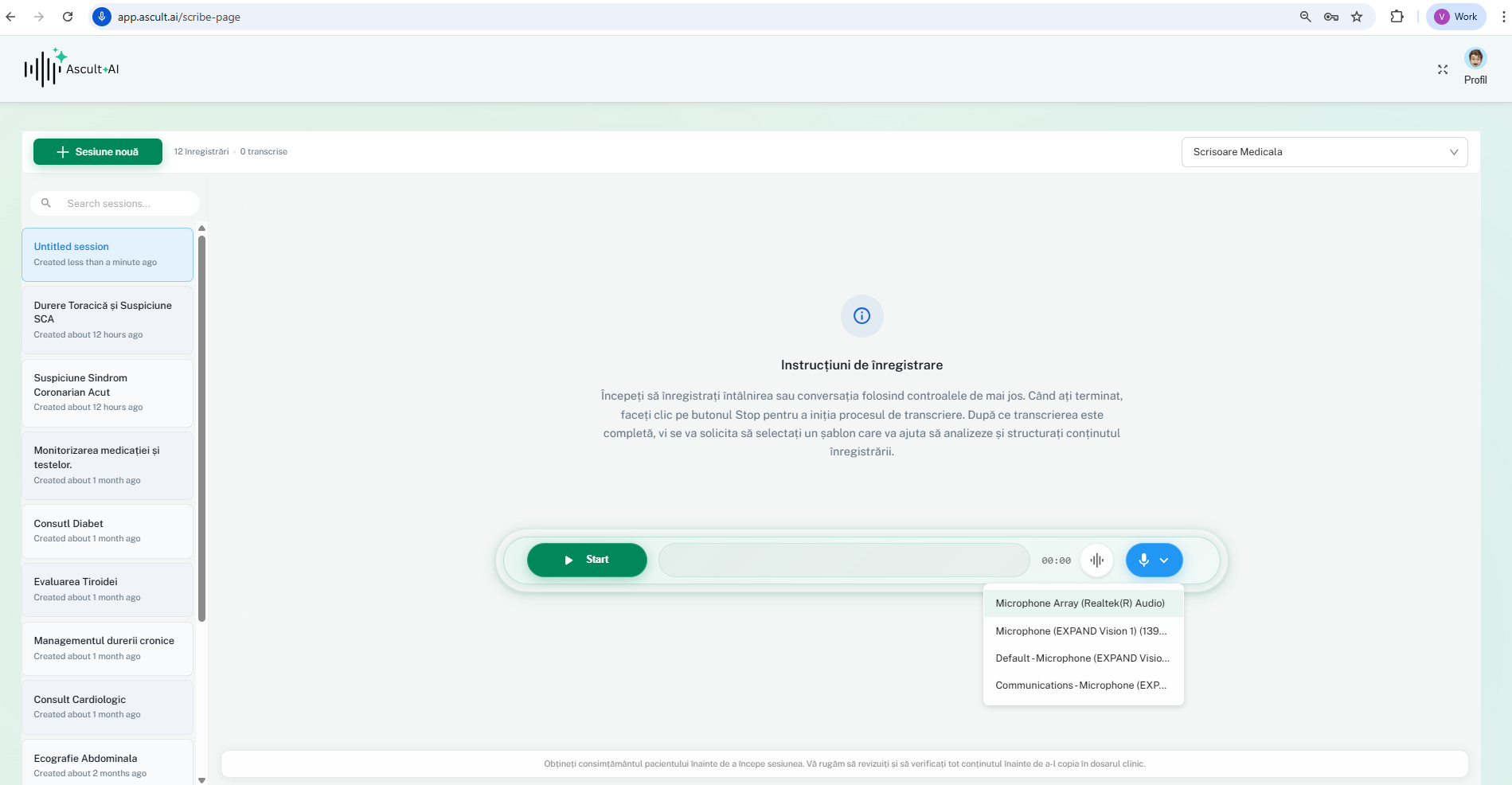Select Communications - Microphone option
This screenshot has width=1512, height=785.
point(1080,685)
